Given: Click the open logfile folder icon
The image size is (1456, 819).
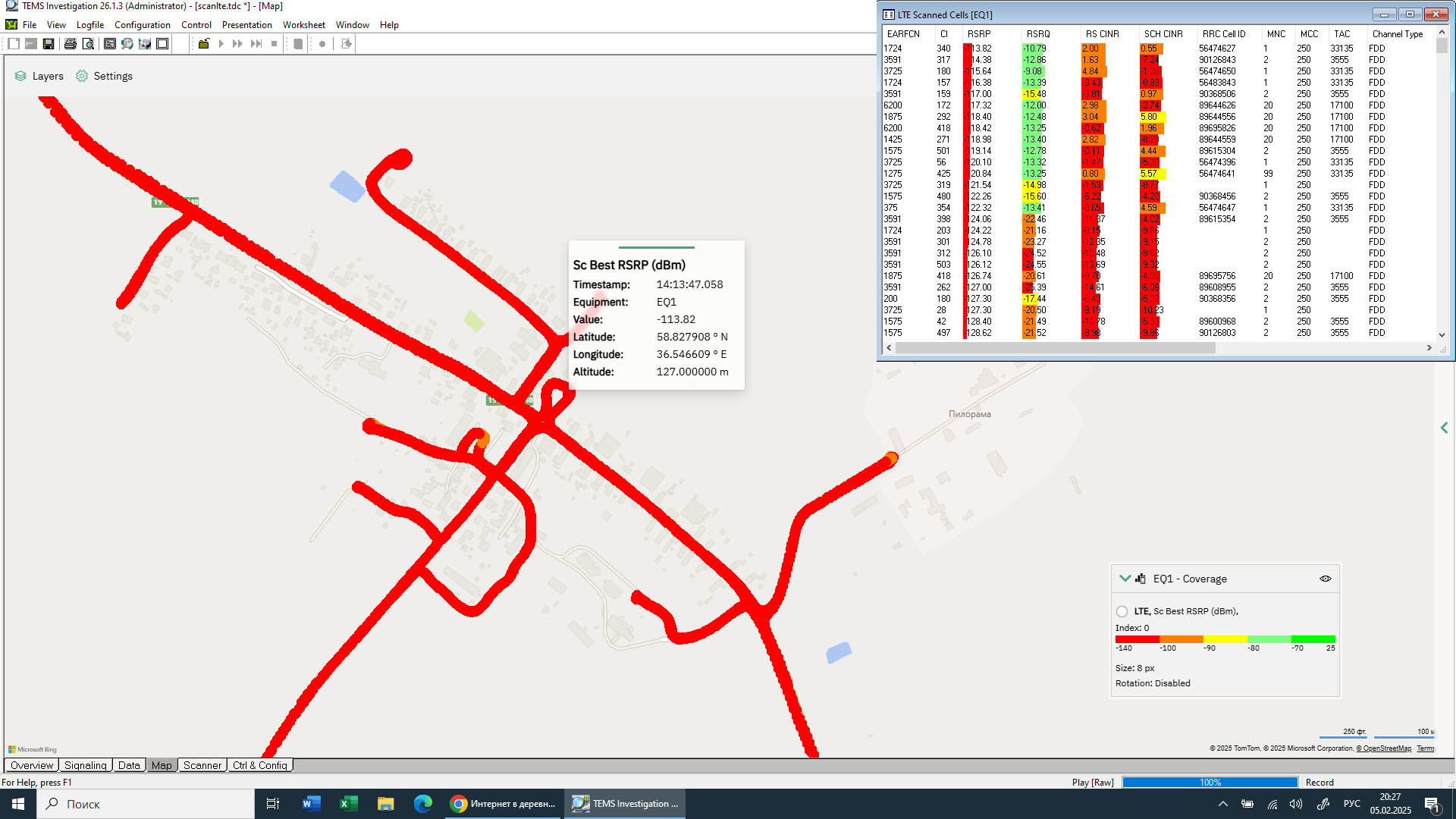Looking at the screenshot, I should [x=203, y=44].
